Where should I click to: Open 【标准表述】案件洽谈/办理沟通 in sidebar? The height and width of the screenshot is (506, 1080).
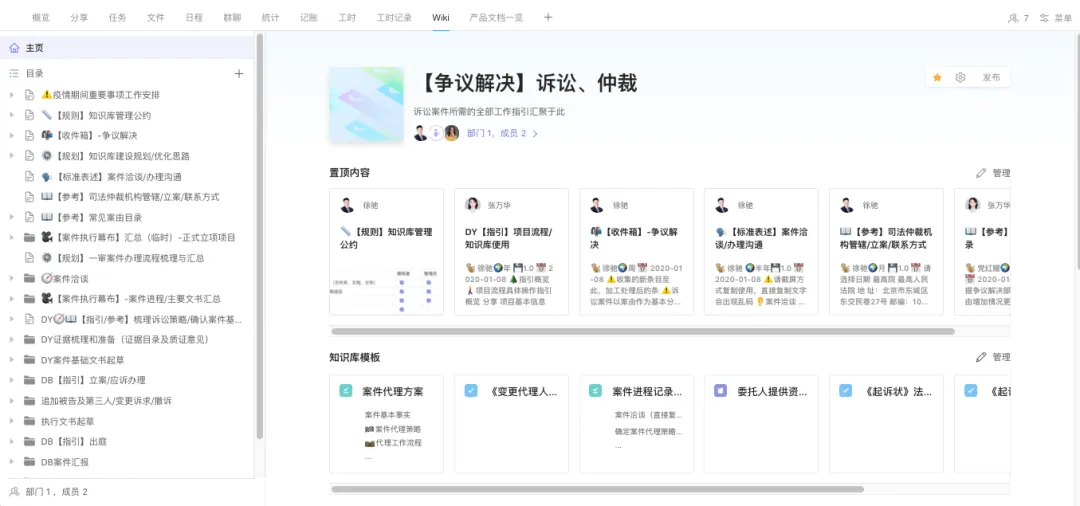112,177
